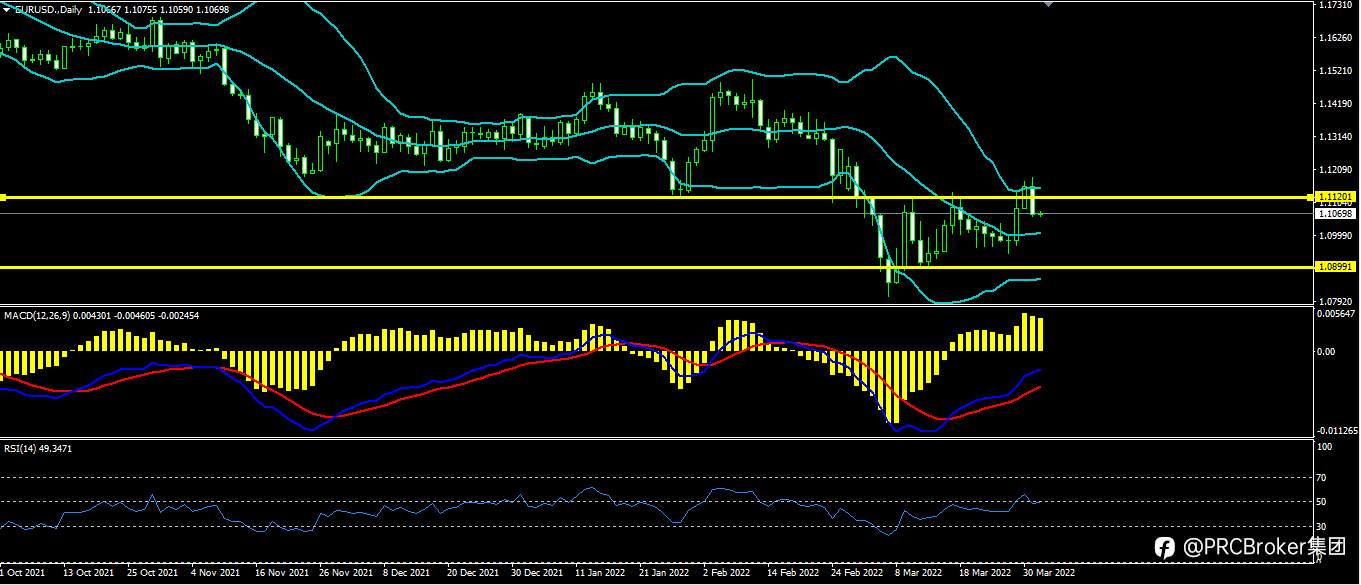Click the 1.13140 price axis label
This screenshot has height=585, width=1361.
[1335, 137]
